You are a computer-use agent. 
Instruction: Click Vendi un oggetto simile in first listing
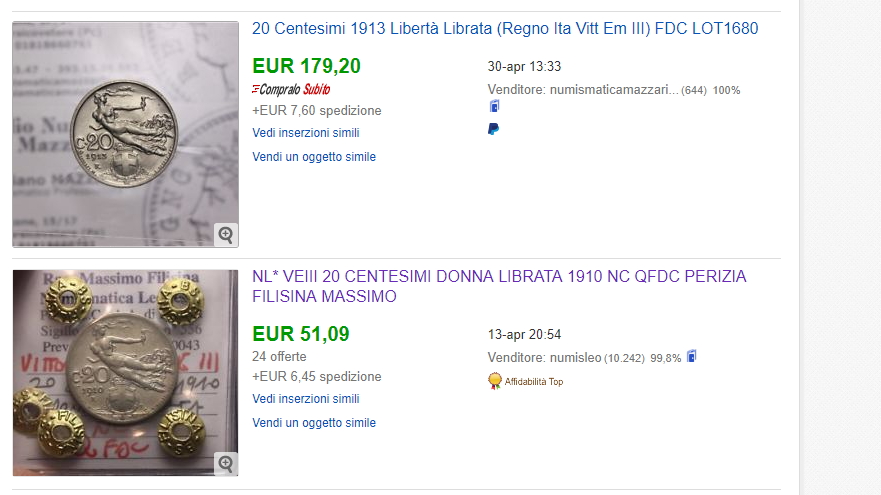pos(314,157)
